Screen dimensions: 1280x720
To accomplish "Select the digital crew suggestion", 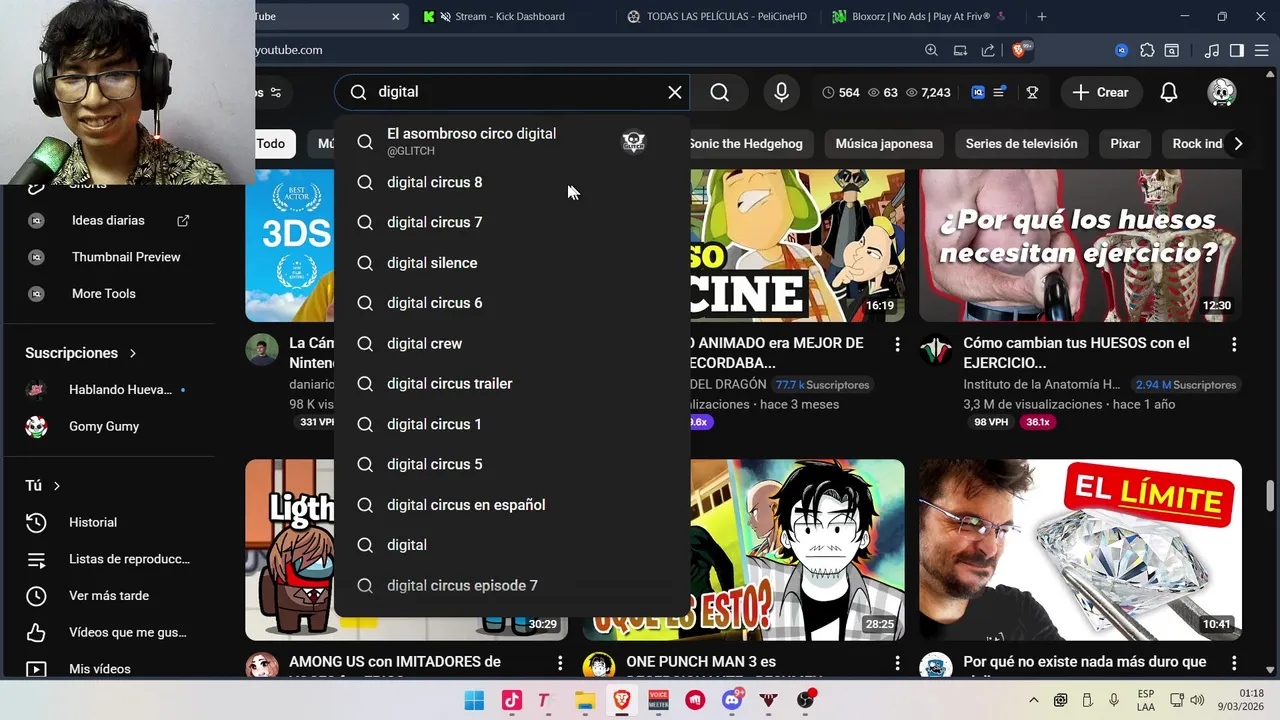I will (x=512, y=343).
